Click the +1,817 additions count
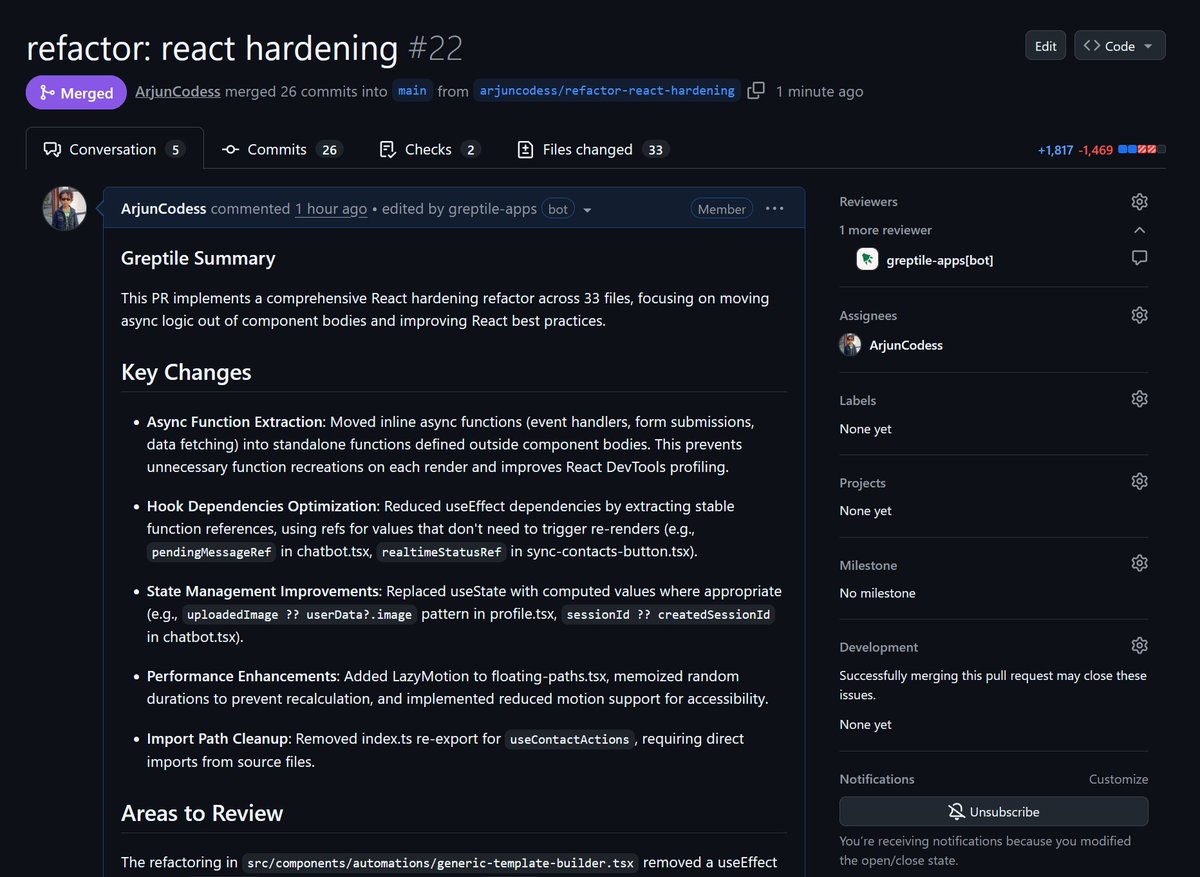Image resolution: width=1200 pixels, height=877 pixels. tap(1055, 150)
